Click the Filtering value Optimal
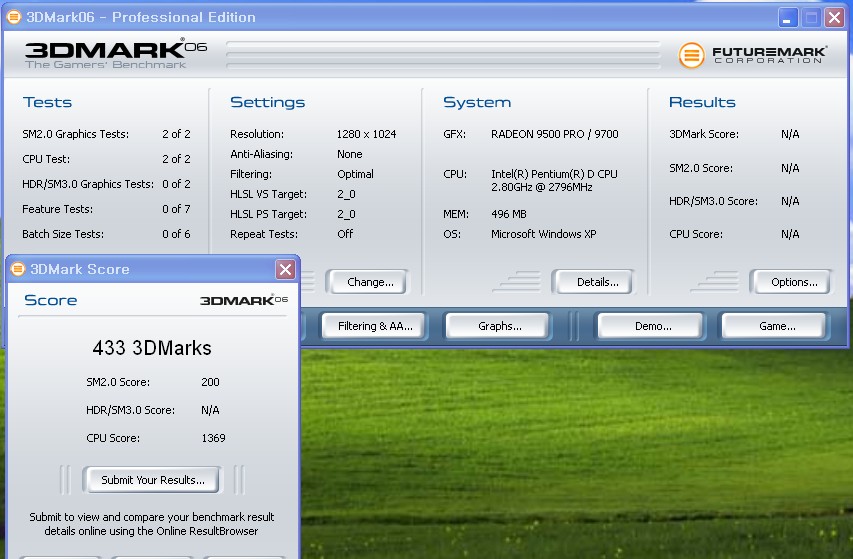853x559 pixels. [355, 175]
